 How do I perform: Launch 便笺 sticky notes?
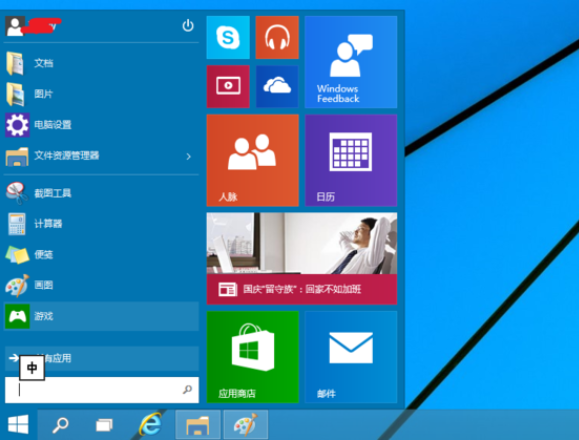101,254
